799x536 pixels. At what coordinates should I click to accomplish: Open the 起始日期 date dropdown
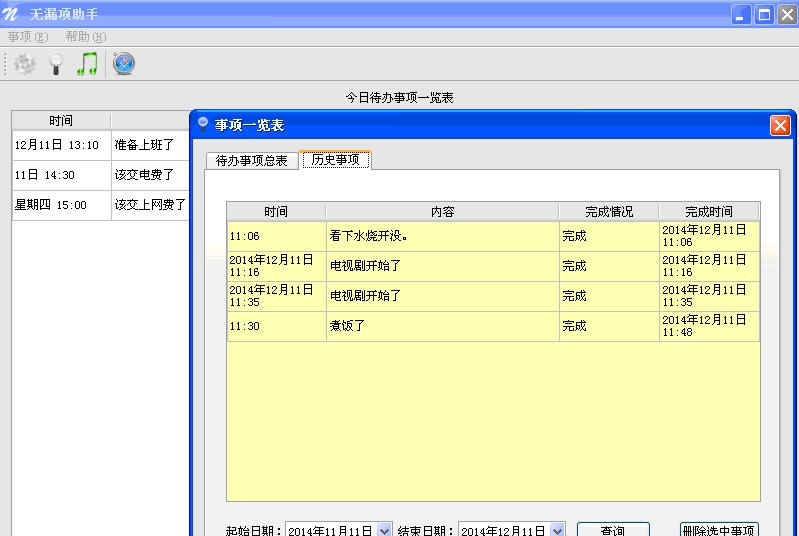coord(384,530)
